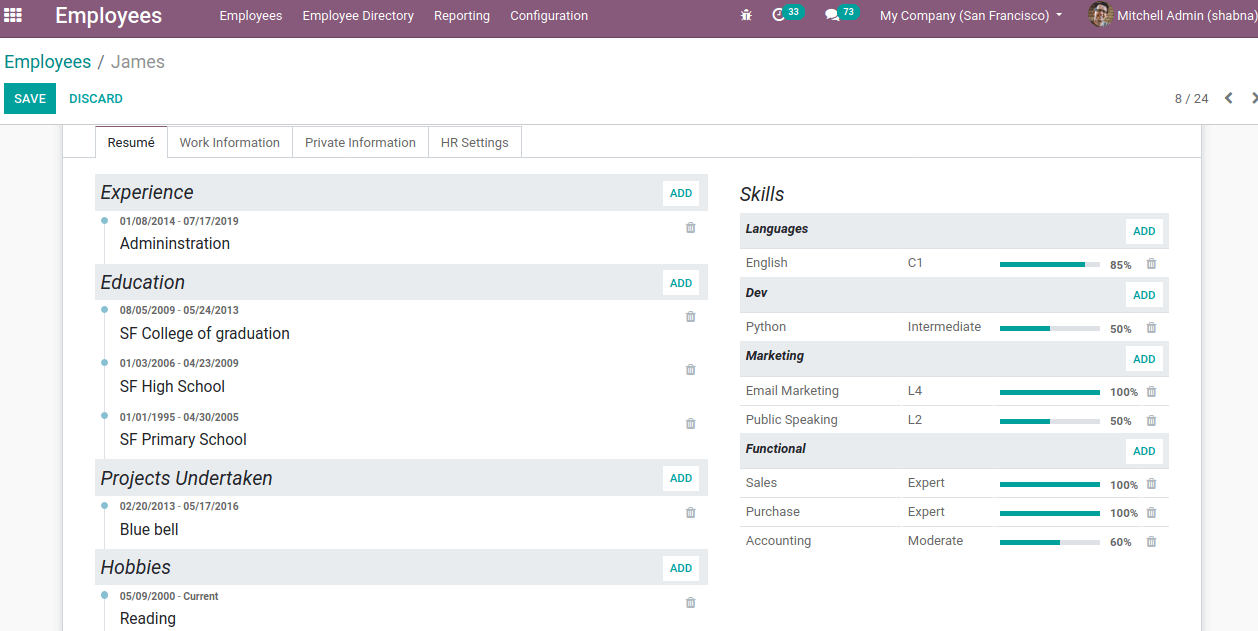
Task: Open activities clock icon with 33
Action: pos(787,14)
